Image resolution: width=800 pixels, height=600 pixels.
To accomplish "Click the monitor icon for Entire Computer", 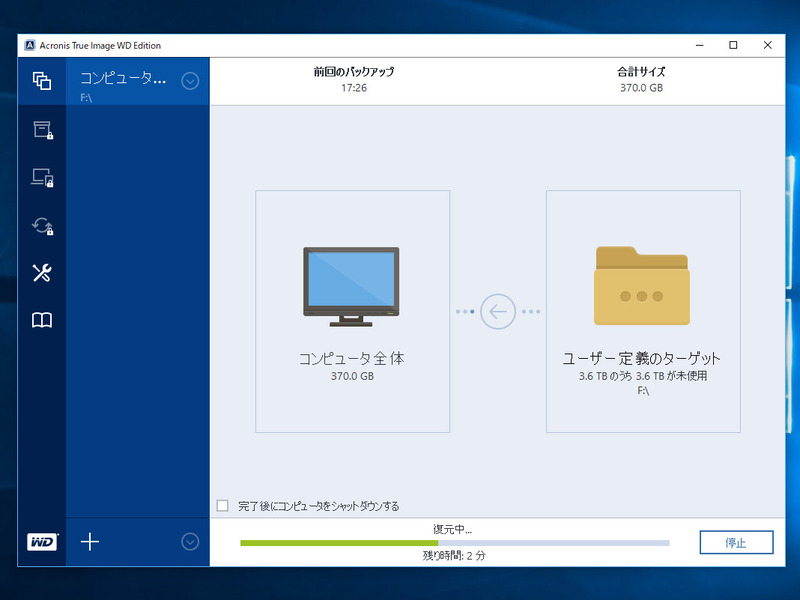I will pos(352,287).
